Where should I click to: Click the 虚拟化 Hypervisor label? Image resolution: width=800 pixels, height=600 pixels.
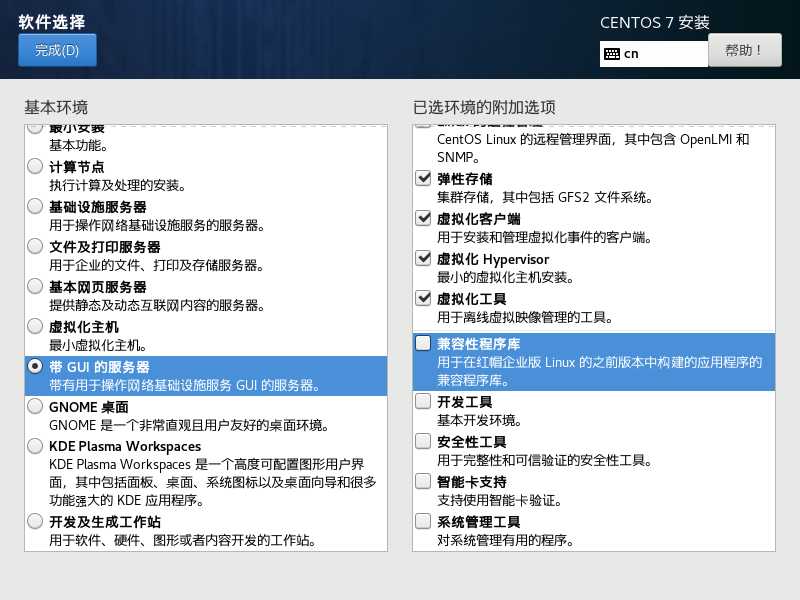493,259
